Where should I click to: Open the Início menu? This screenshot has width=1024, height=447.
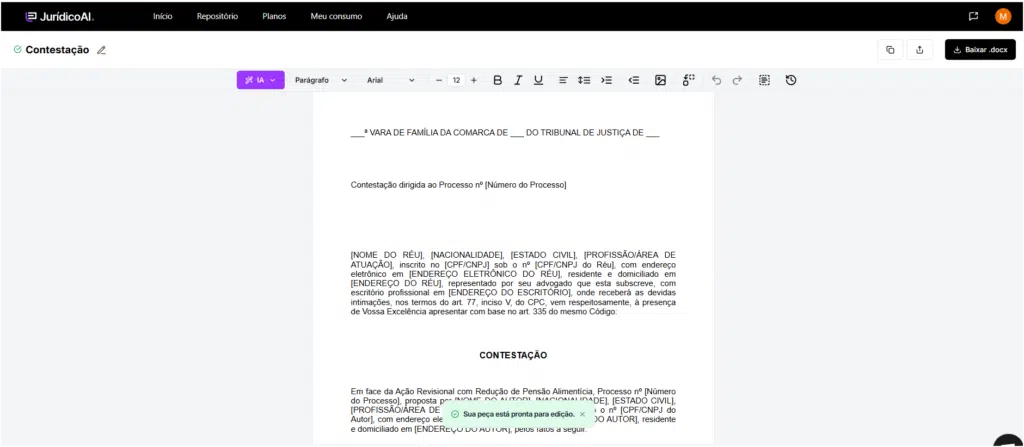tap(163, 16)
